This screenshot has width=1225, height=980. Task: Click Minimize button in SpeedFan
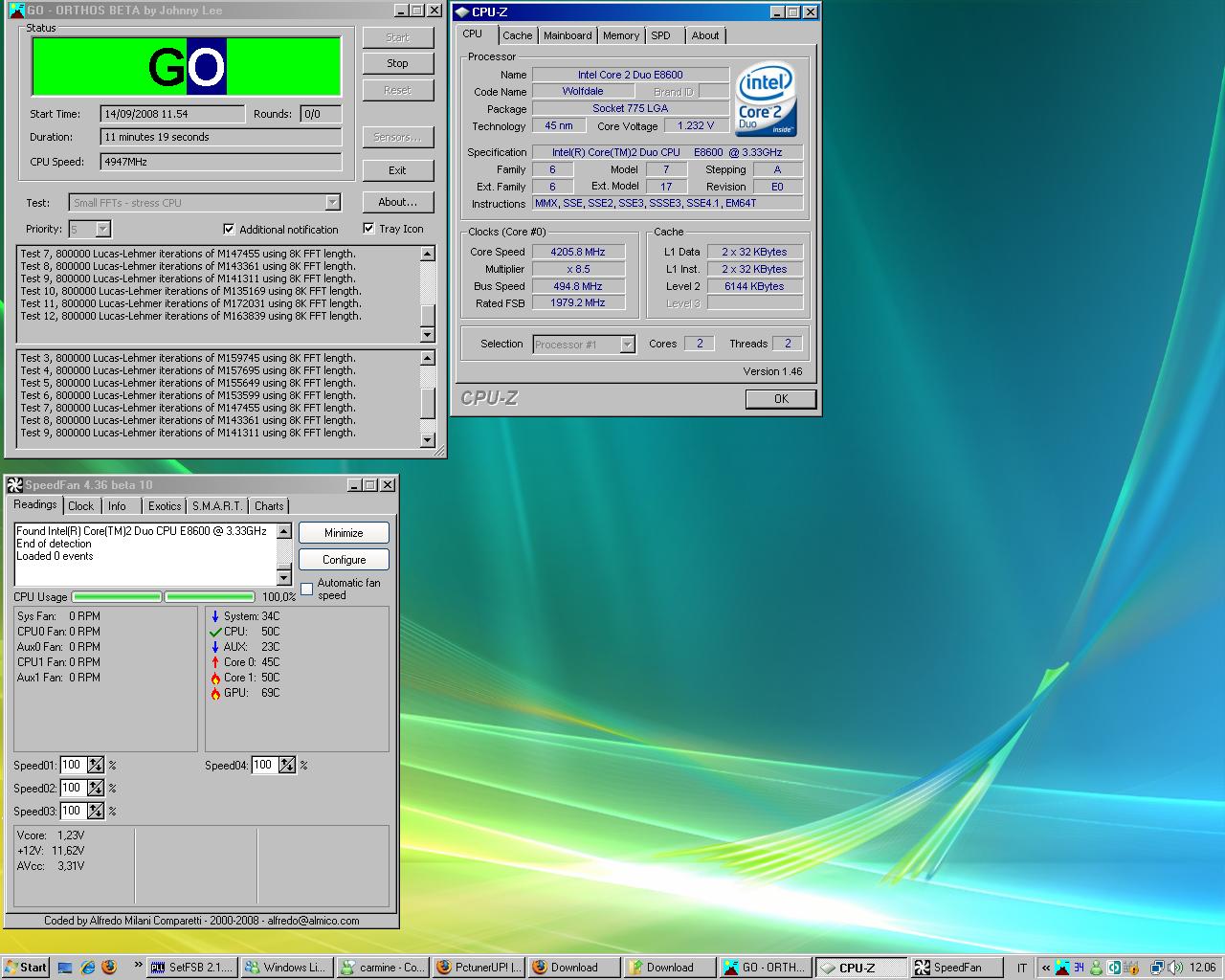[x=344, y=533]
